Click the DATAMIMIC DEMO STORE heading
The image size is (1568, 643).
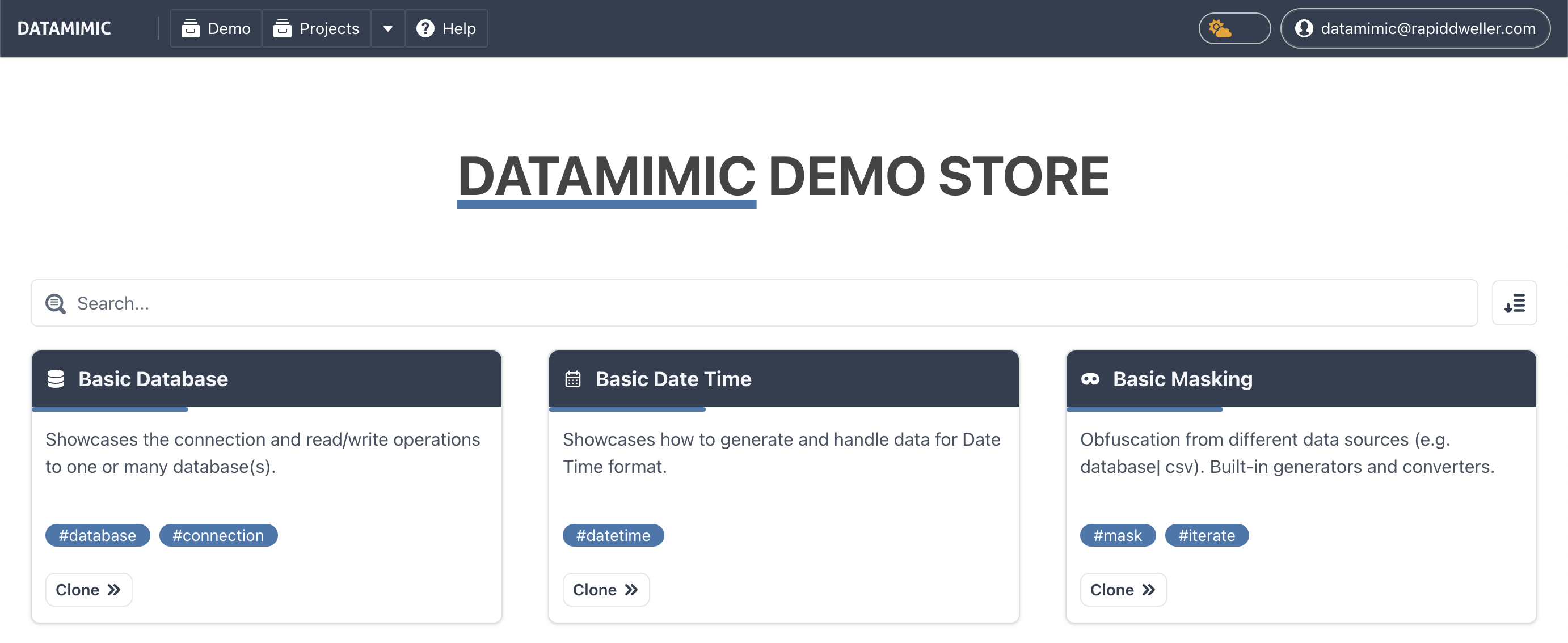[x=783, y=176]
